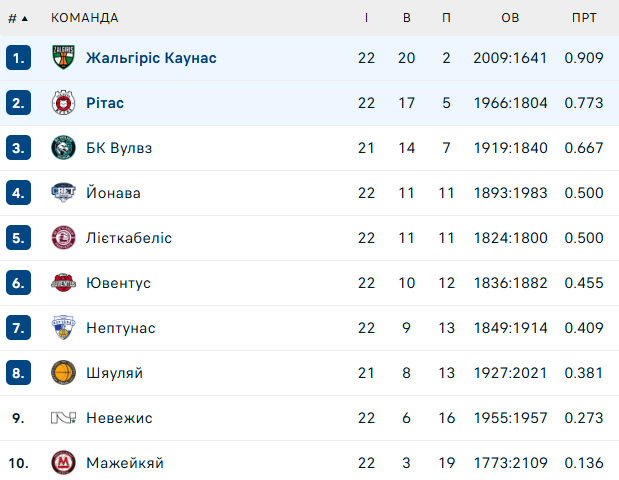Click the Нептунас team logo
Image resolution: width=619 pixels, height=480 pixels.
[x=63, y=328]
